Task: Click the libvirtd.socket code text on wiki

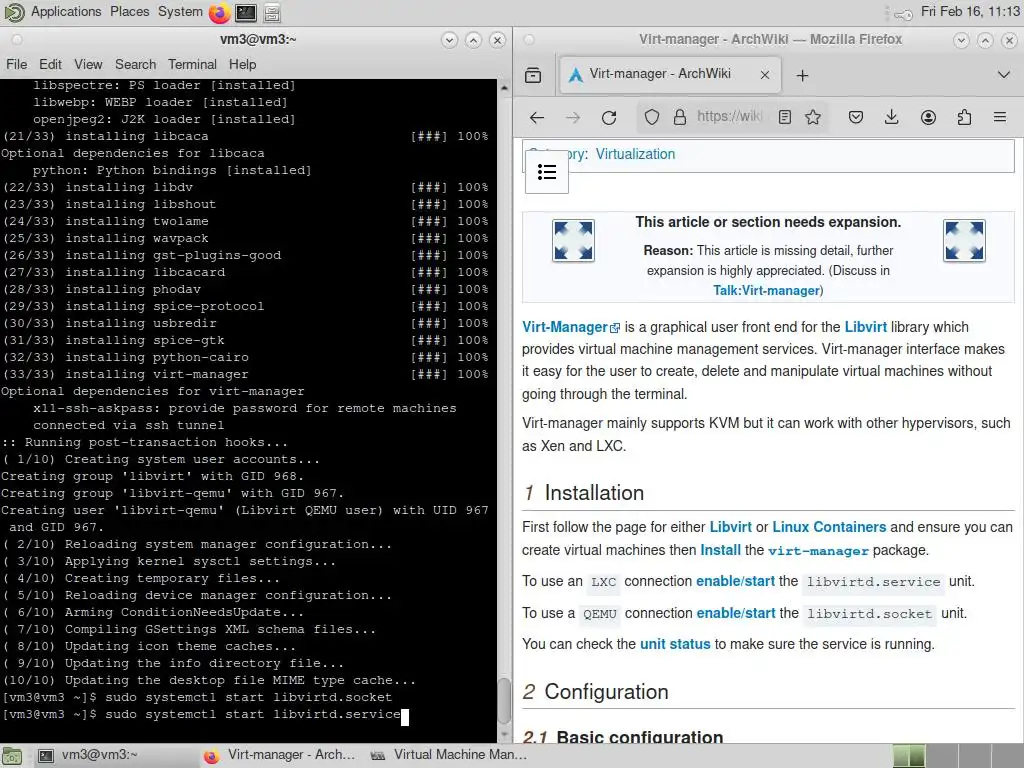Action: tap(869, 614)
